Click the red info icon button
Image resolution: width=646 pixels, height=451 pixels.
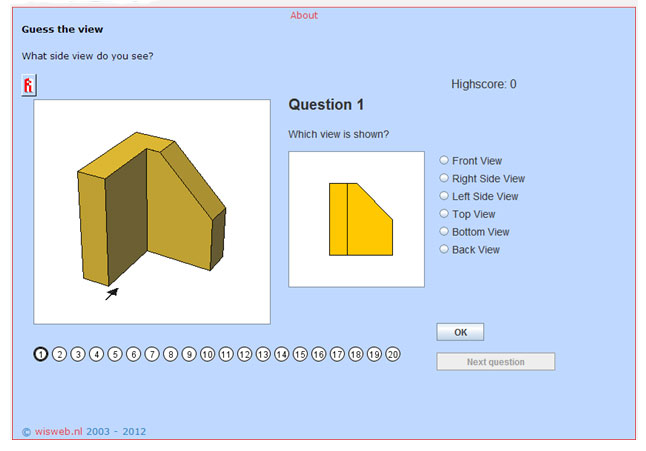tap(29, 85)
